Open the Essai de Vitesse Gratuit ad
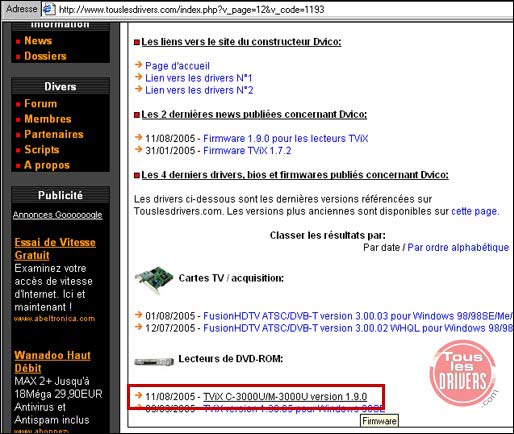This screenshot has width=514, height=434. coord(55,249)
